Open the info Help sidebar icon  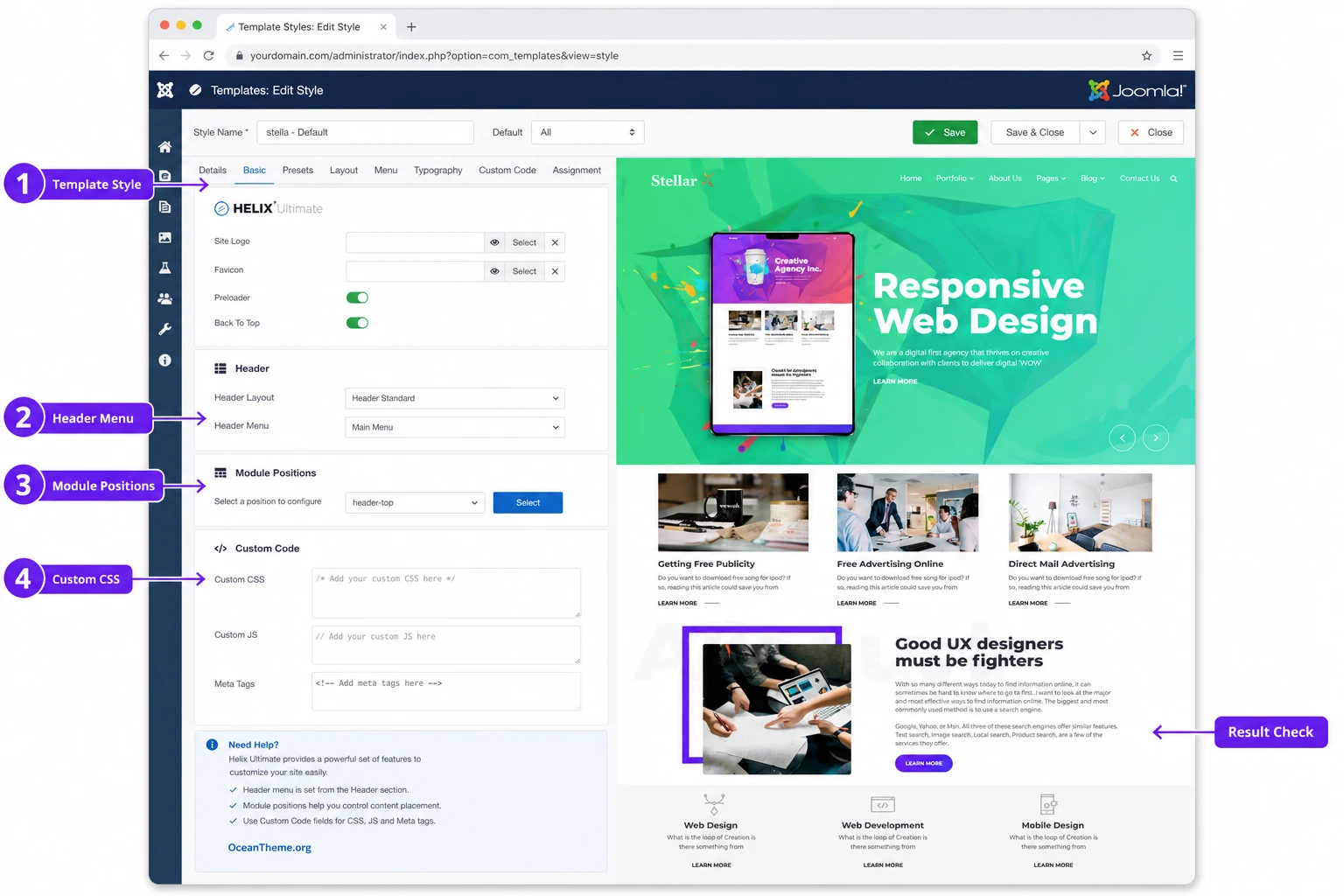[x=164, y=360]
